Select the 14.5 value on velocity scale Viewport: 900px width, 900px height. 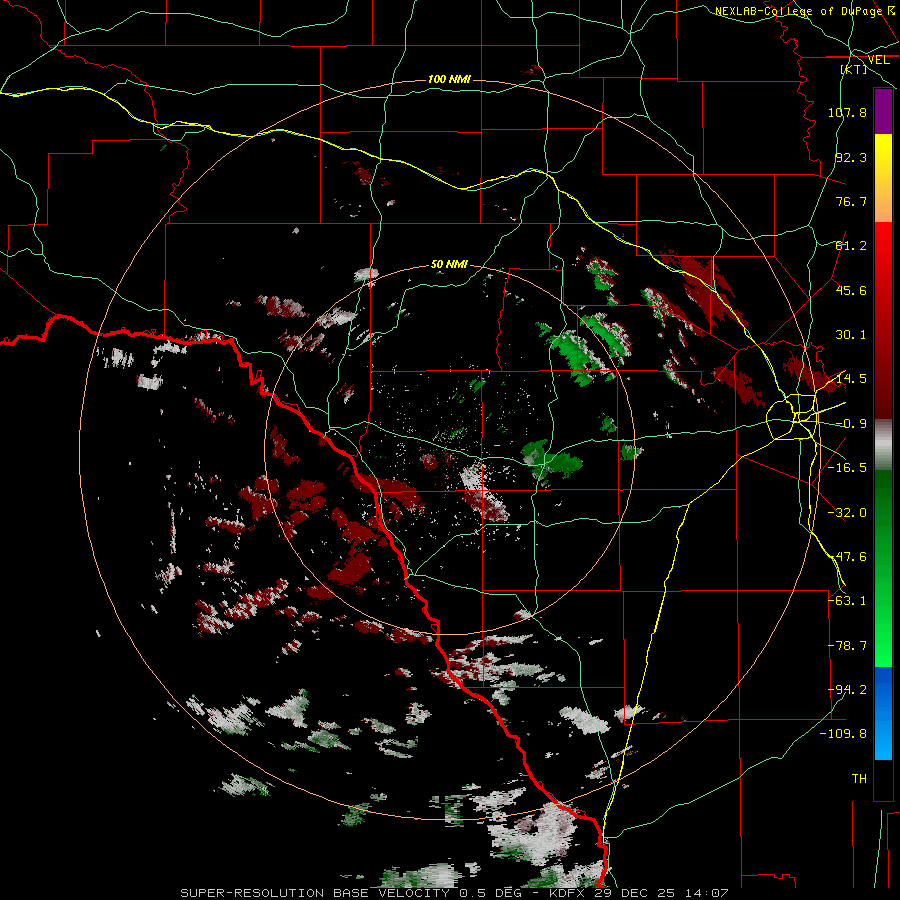(x=851, y=379)
